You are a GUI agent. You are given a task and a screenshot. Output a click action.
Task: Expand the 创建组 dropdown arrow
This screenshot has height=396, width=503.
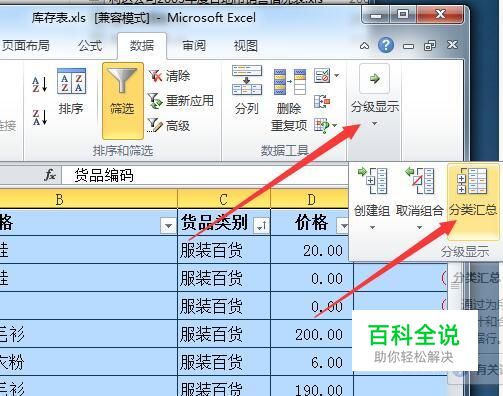(372, 227)
